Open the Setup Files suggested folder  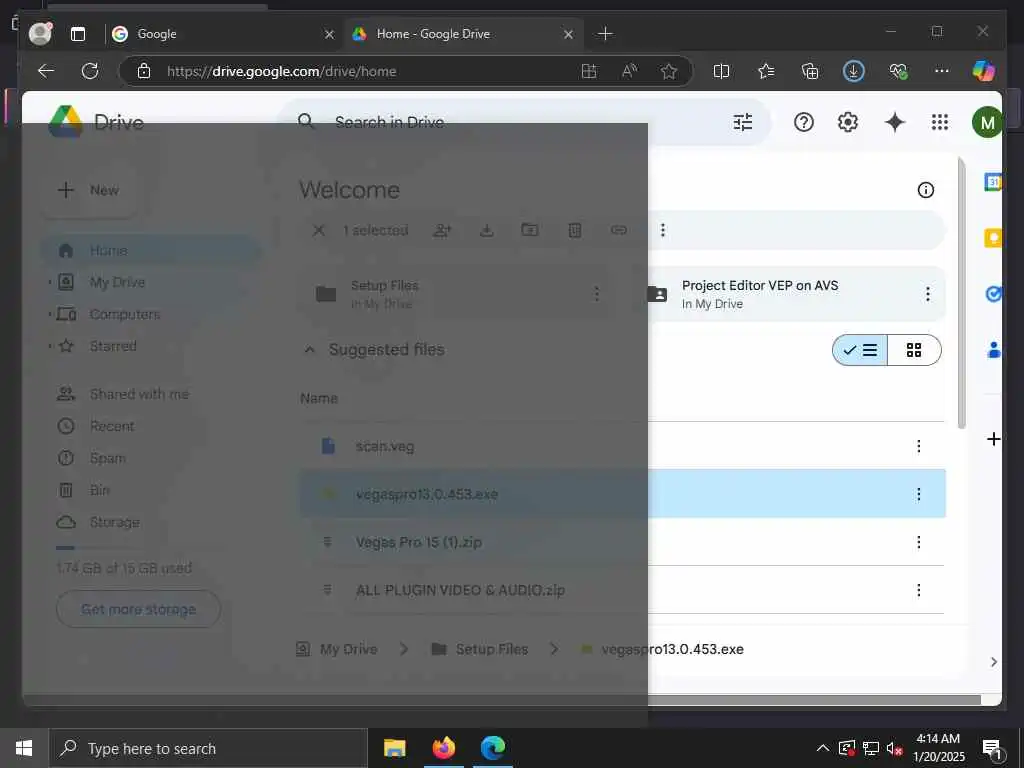point(455,294)
